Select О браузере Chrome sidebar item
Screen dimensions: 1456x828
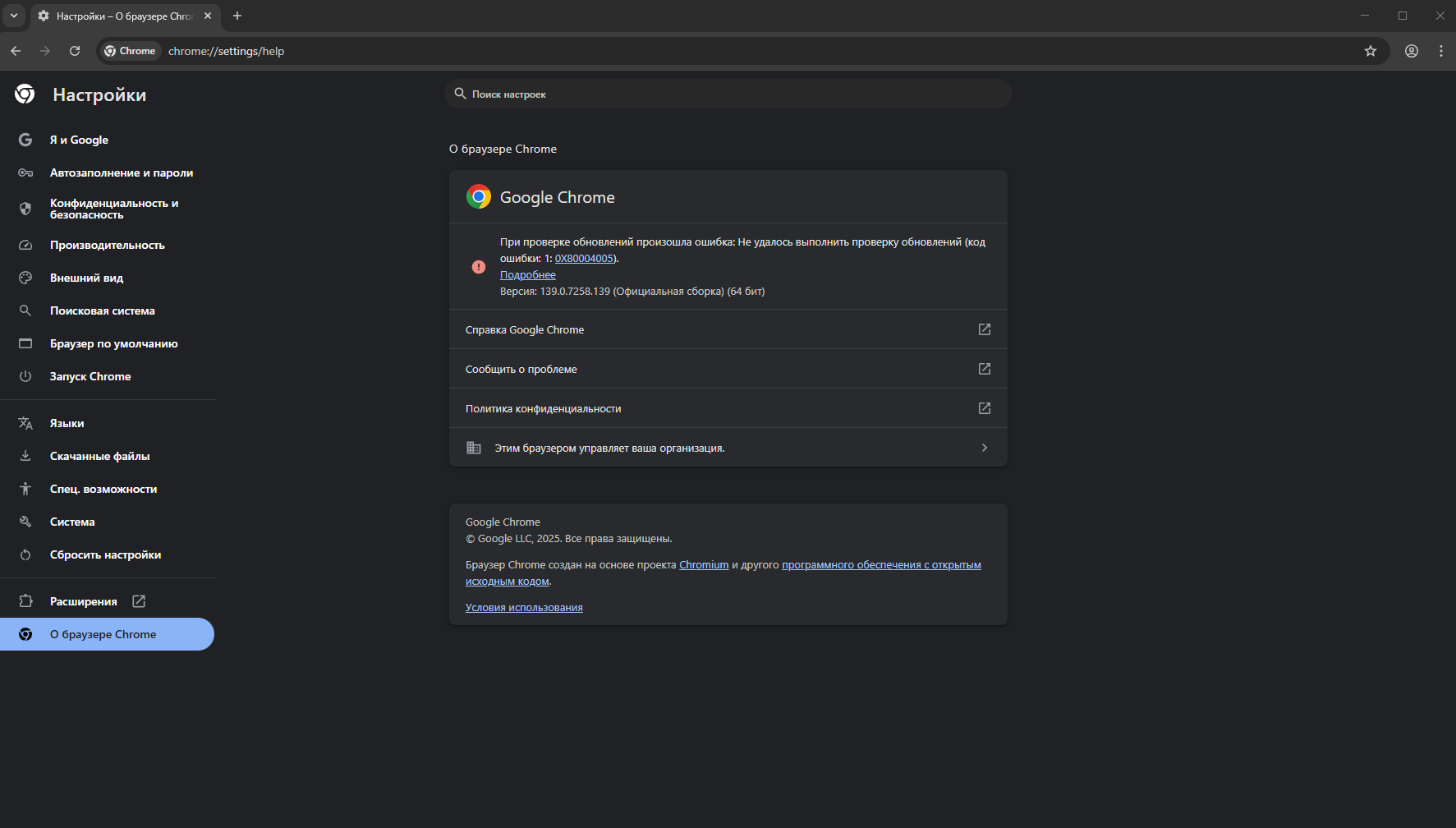point(107,634)
